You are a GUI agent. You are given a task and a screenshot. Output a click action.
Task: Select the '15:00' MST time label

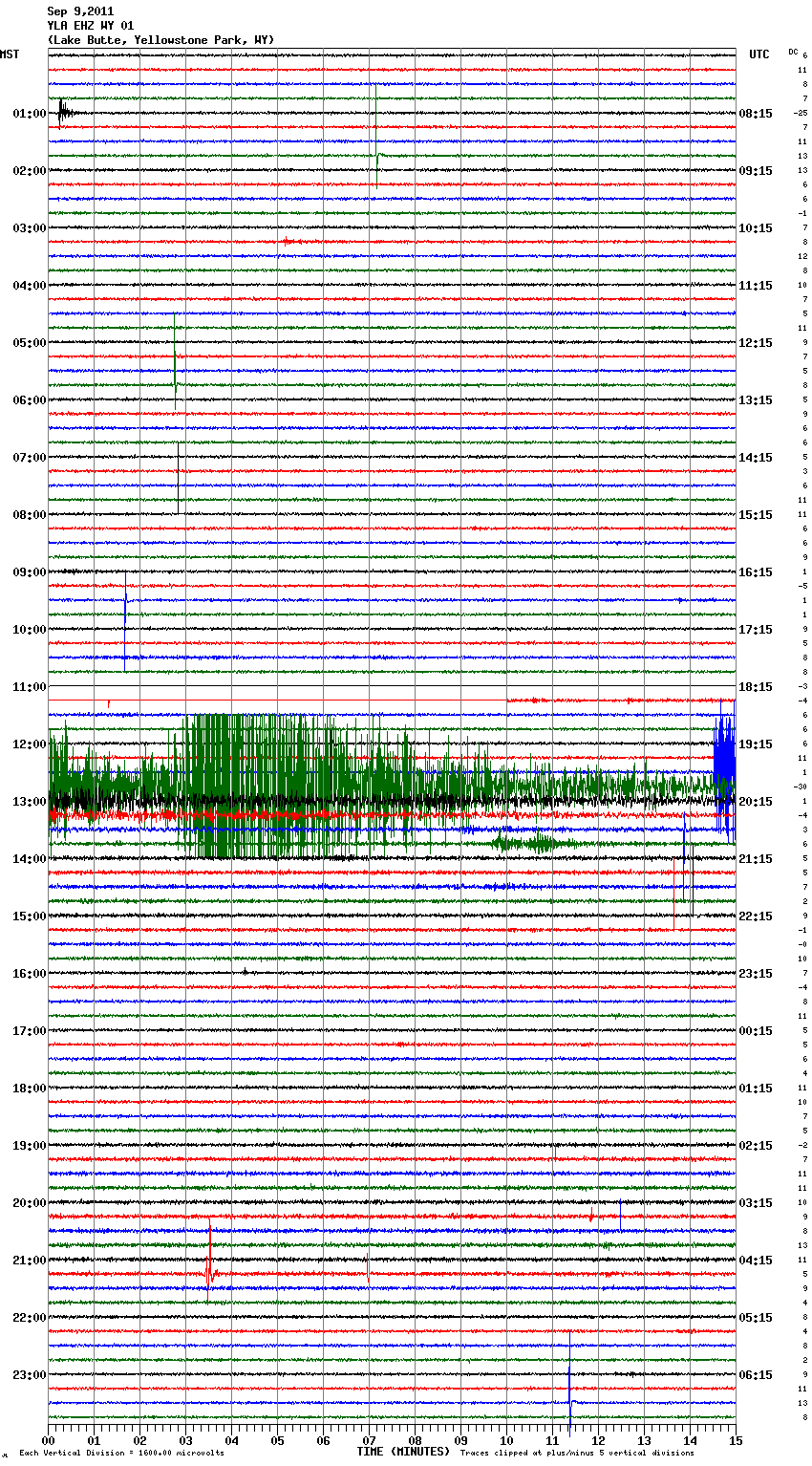click(29, 916)
